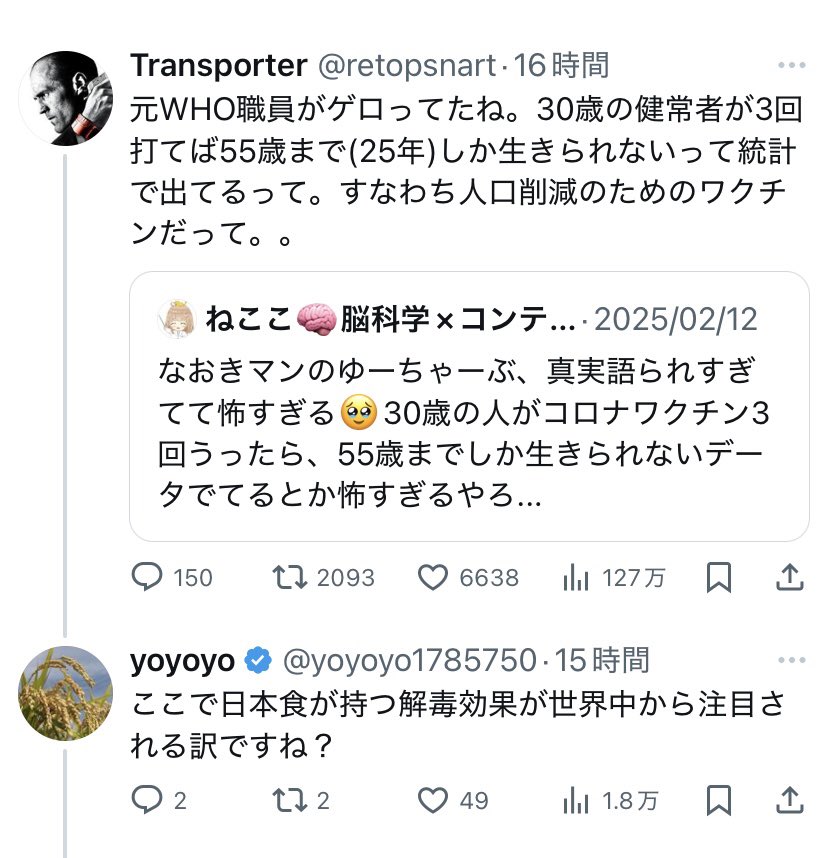View analytics of Transporter's post
The height and width of the screenshot is (858, 828).
pyautogui.click(x=577, y=577)
